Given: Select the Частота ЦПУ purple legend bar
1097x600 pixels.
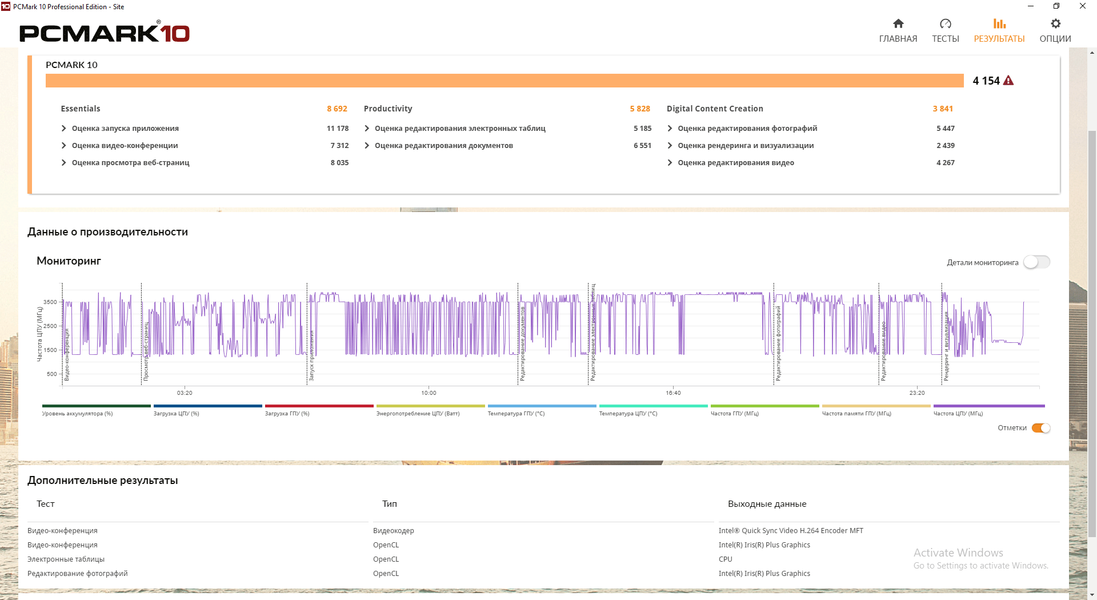Looking at the screenshot, I should click(x=989, y=406).
